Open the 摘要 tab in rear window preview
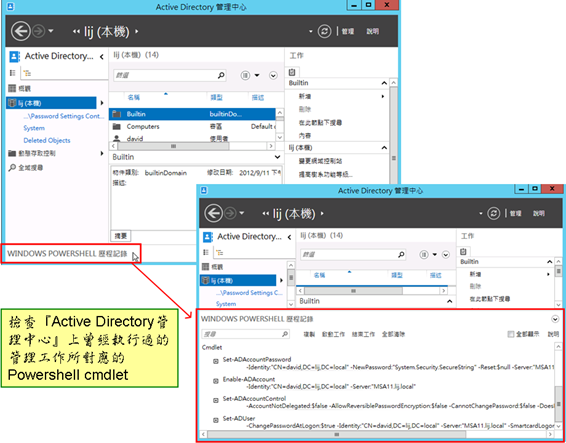This screenshot has width=566, height=443. coord(121,236)
